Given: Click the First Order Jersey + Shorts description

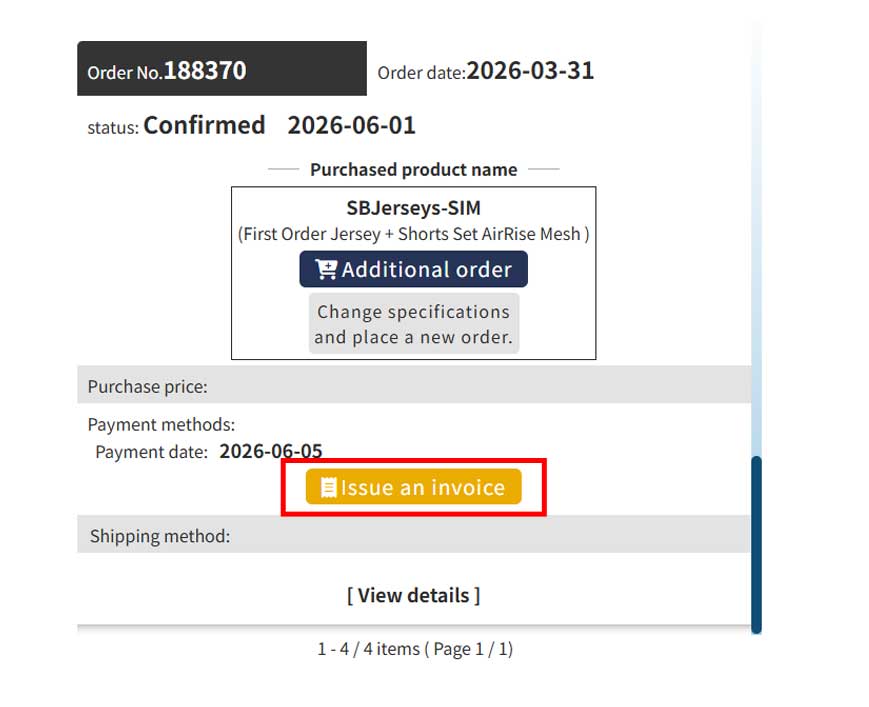Looking at the screenshot, I should [413, 234].
